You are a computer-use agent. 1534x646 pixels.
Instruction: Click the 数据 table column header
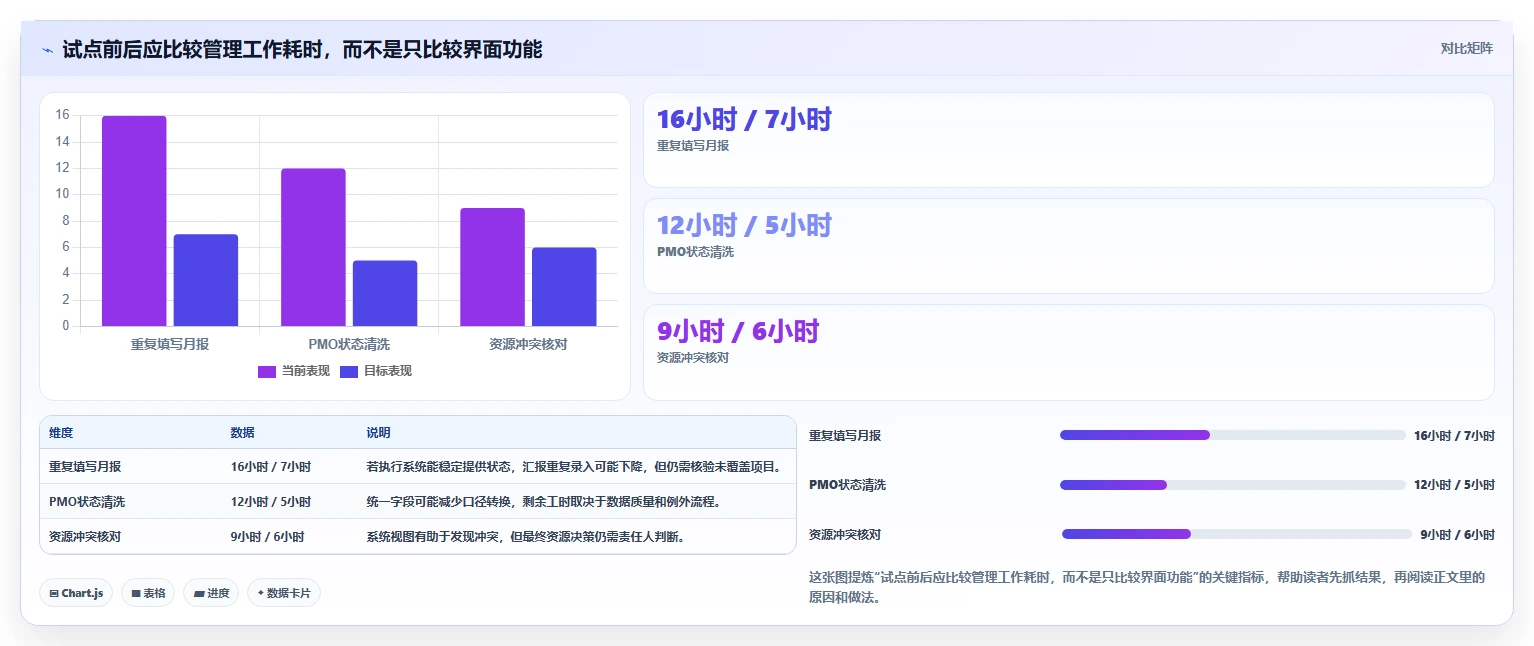pos(243,433)
